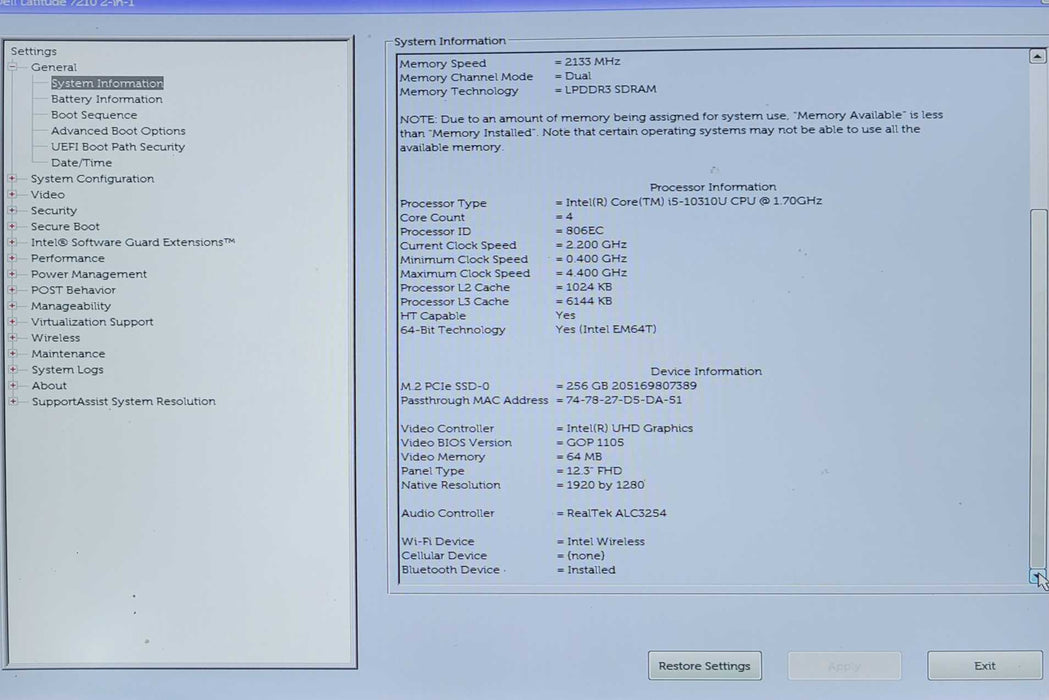This screenshot has width=1049, height=700.
Task: Click scrollbar up arrow in System Information
Action: coord(1038,56)
